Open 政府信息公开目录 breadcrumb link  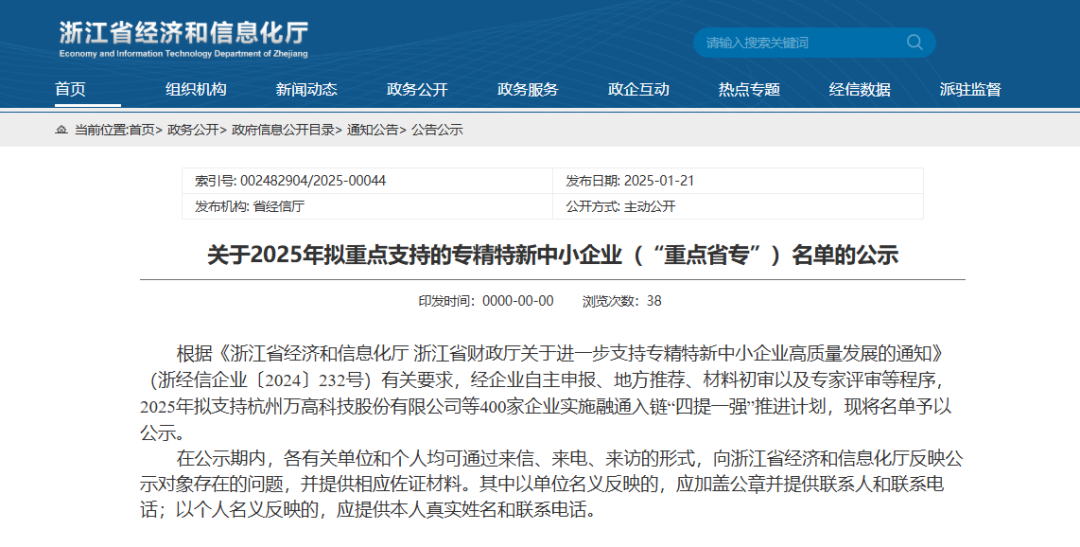(283, 130)
